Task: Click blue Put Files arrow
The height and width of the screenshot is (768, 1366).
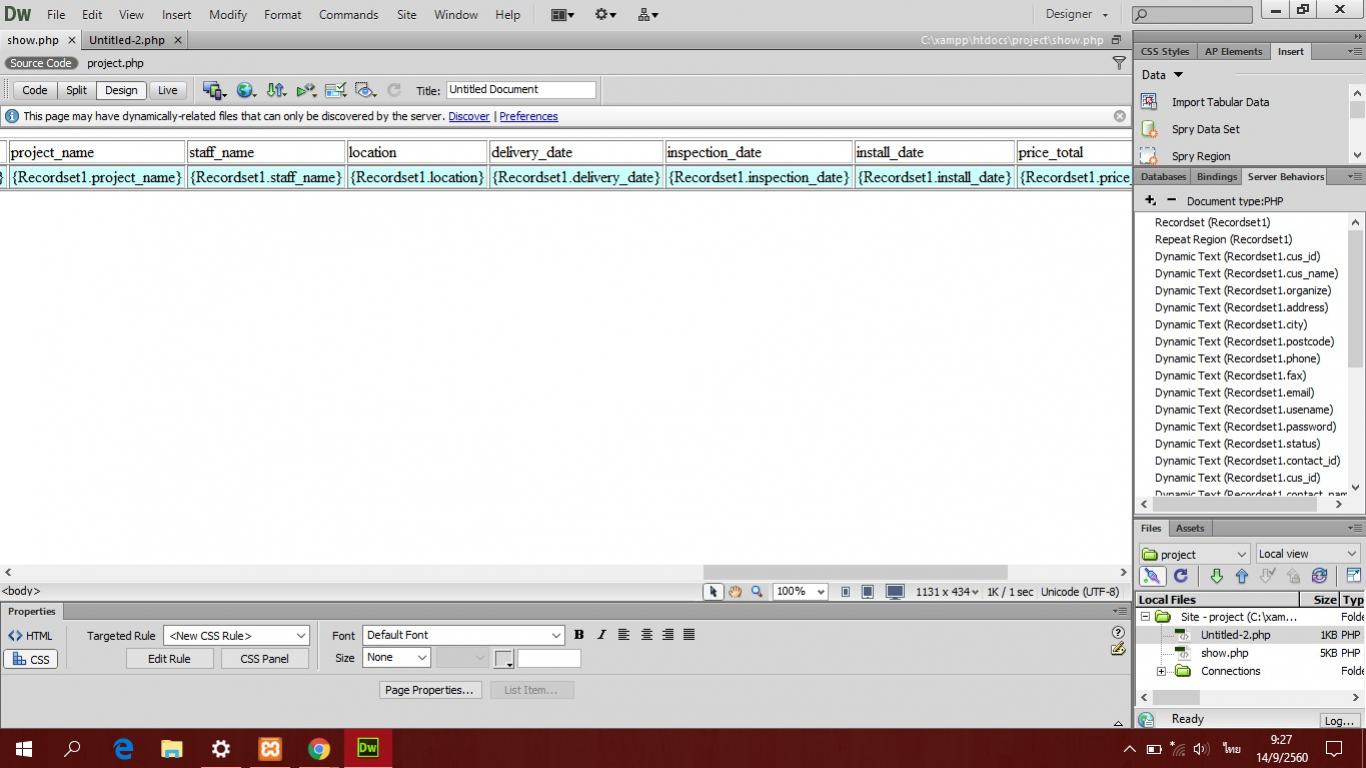Action: (x=1242, y=576)
